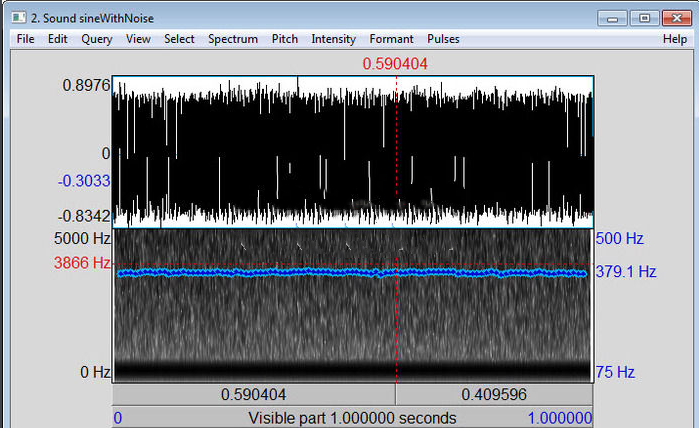Viewport: 699px width, 428px height.
Task: Click the 0 Hz spectrogram bottom label
Action: click(x=95, y=372)
